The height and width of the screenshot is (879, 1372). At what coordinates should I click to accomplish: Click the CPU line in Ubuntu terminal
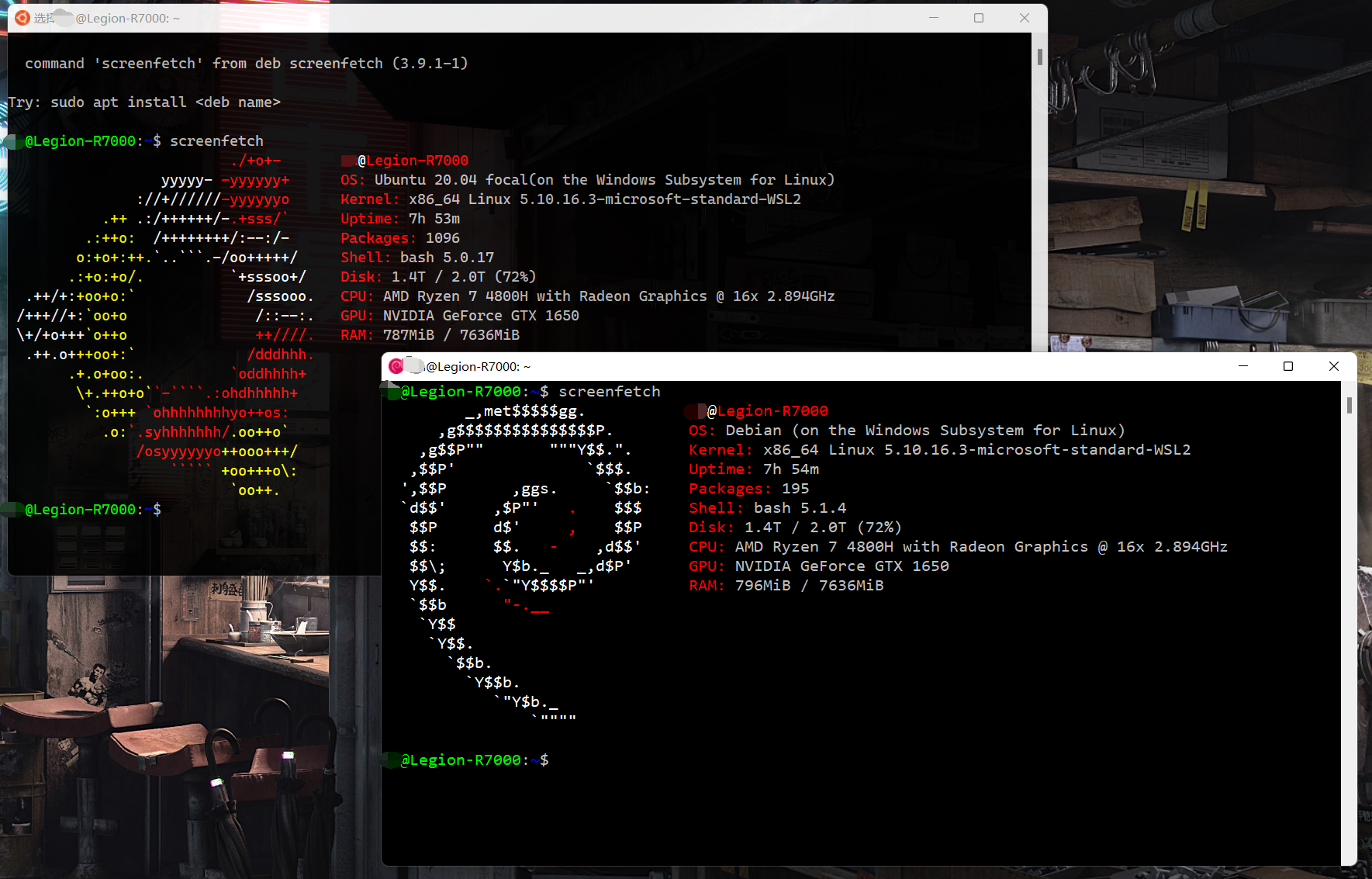[x=588, y=296]
